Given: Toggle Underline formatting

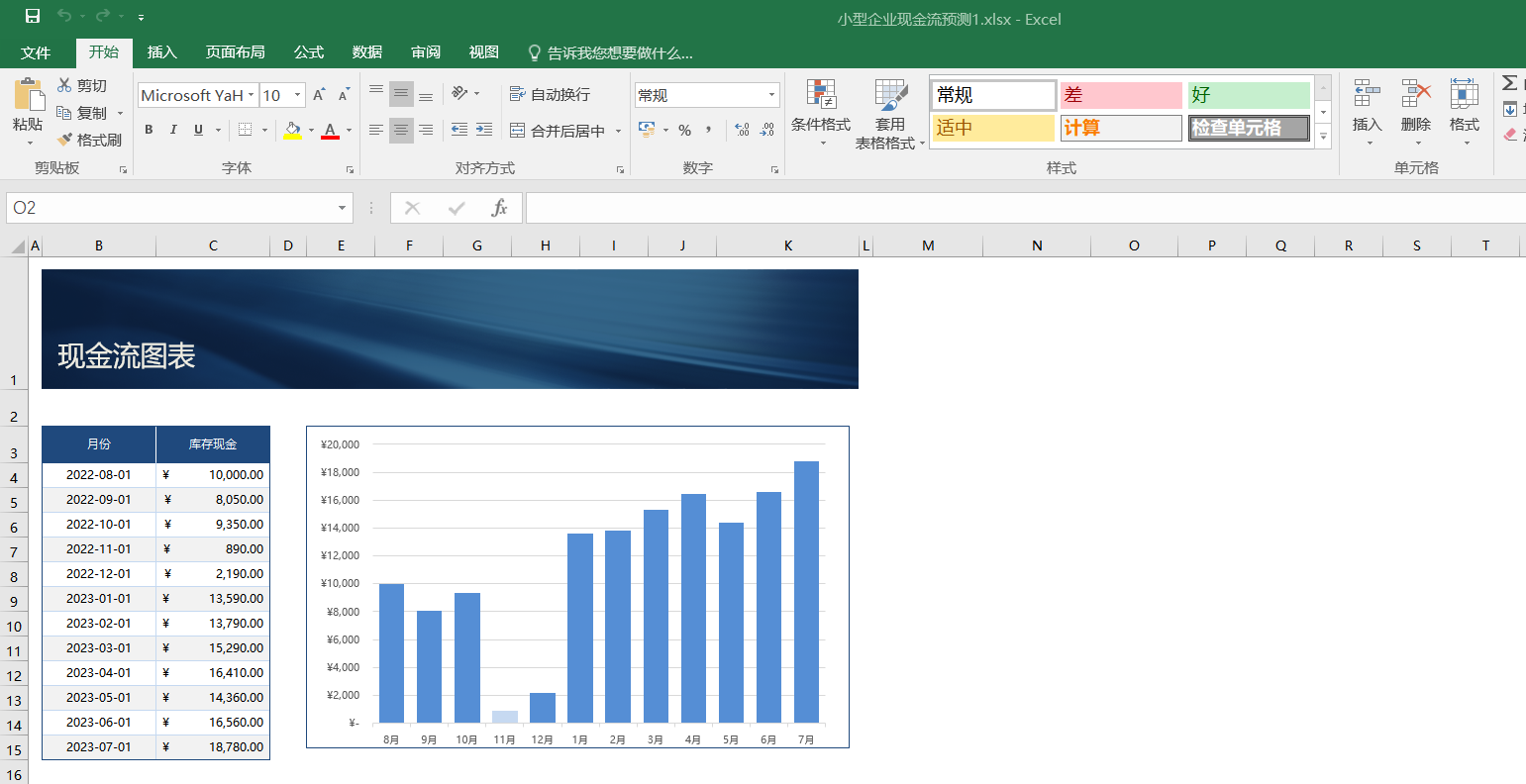Looking at the screenshot, I should coord(198,130).
